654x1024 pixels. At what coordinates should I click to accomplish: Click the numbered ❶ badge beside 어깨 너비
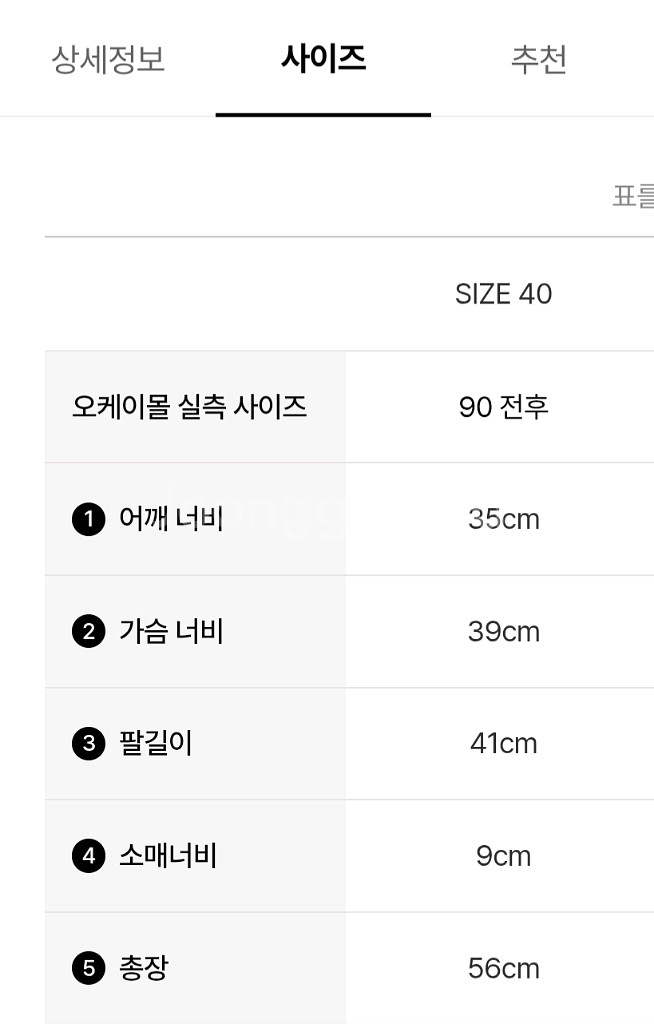[90, 520]
